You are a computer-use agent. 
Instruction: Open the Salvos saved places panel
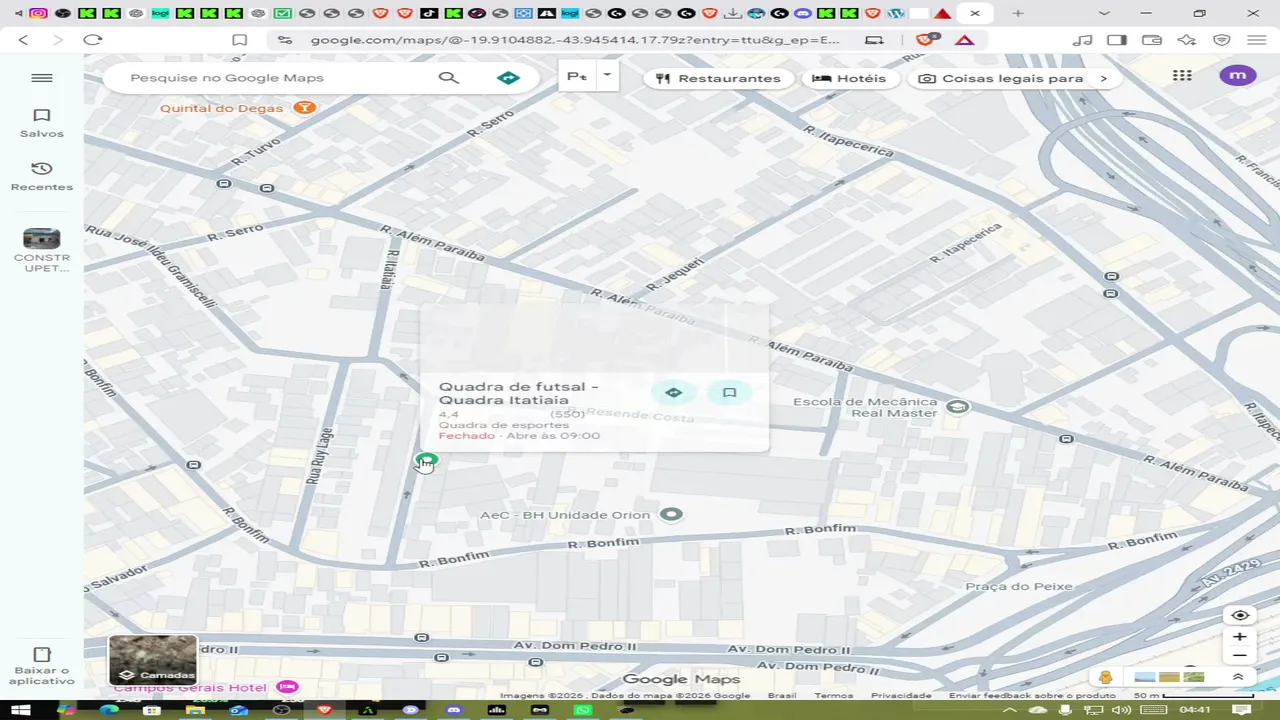[x=42, y=123]
